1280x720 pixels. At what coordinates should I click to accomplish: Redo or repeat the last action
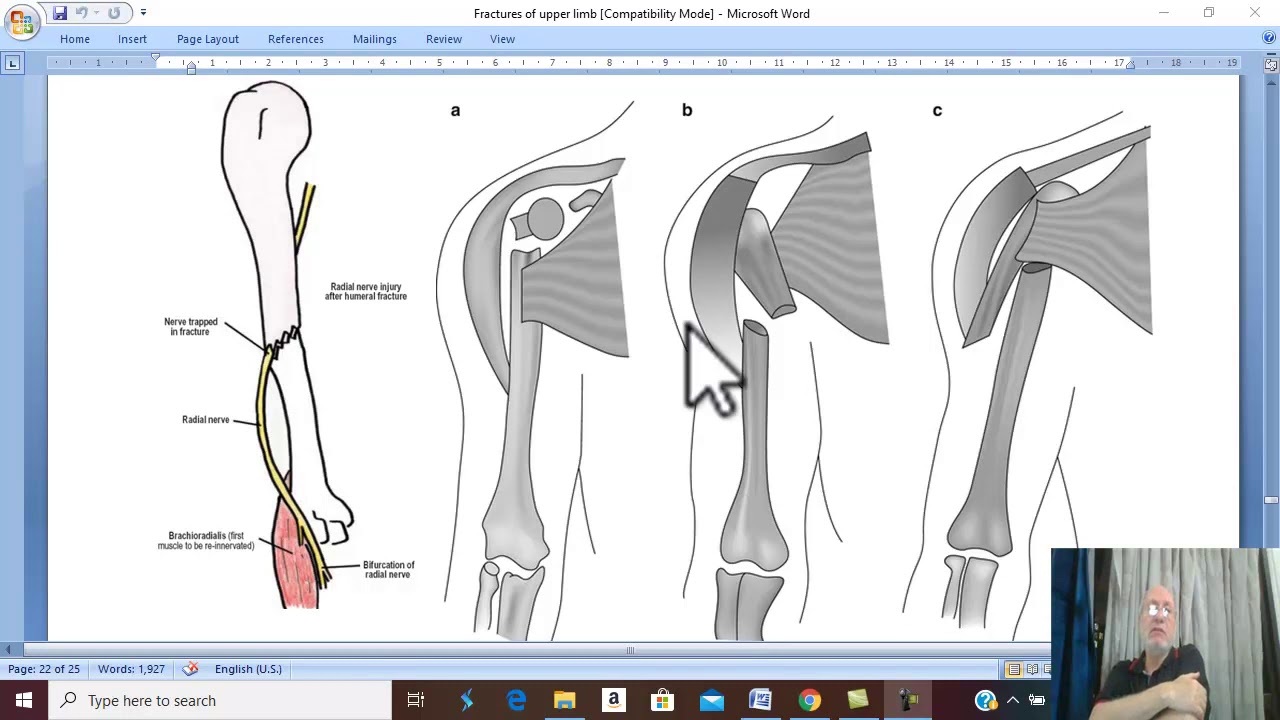click(x=114, y=13)
